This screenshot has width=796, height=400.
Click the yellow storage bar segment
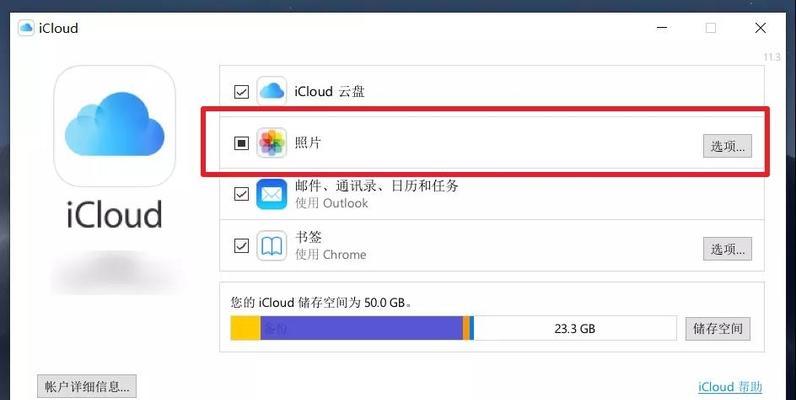246,328
